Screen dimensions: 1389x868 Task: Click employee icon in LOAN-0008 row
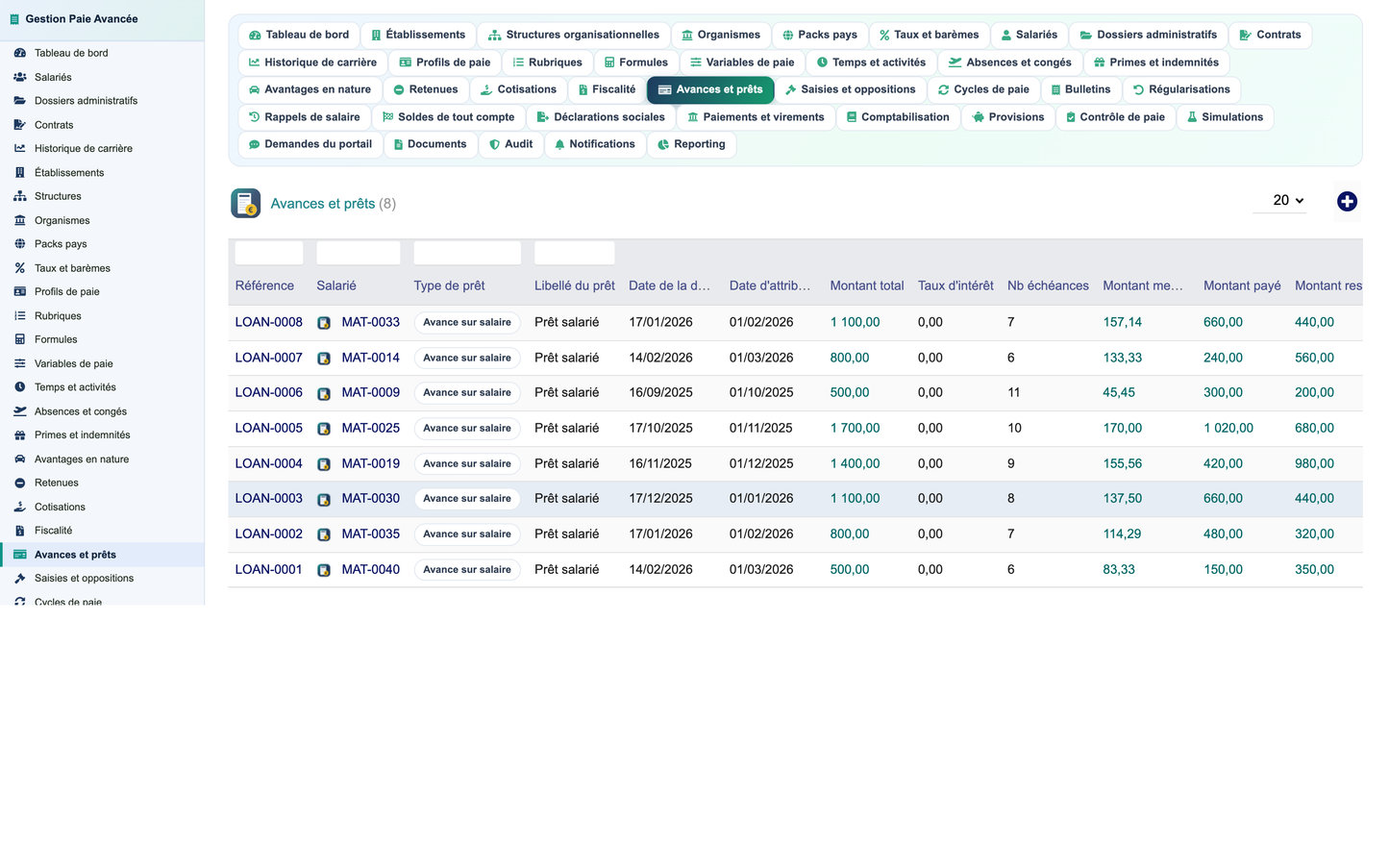click(x=324, y=323)
